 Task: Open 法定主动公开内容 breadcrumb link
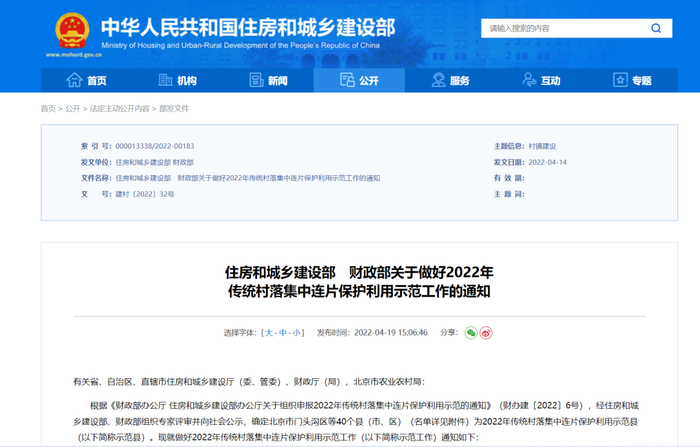click(120, 109)
